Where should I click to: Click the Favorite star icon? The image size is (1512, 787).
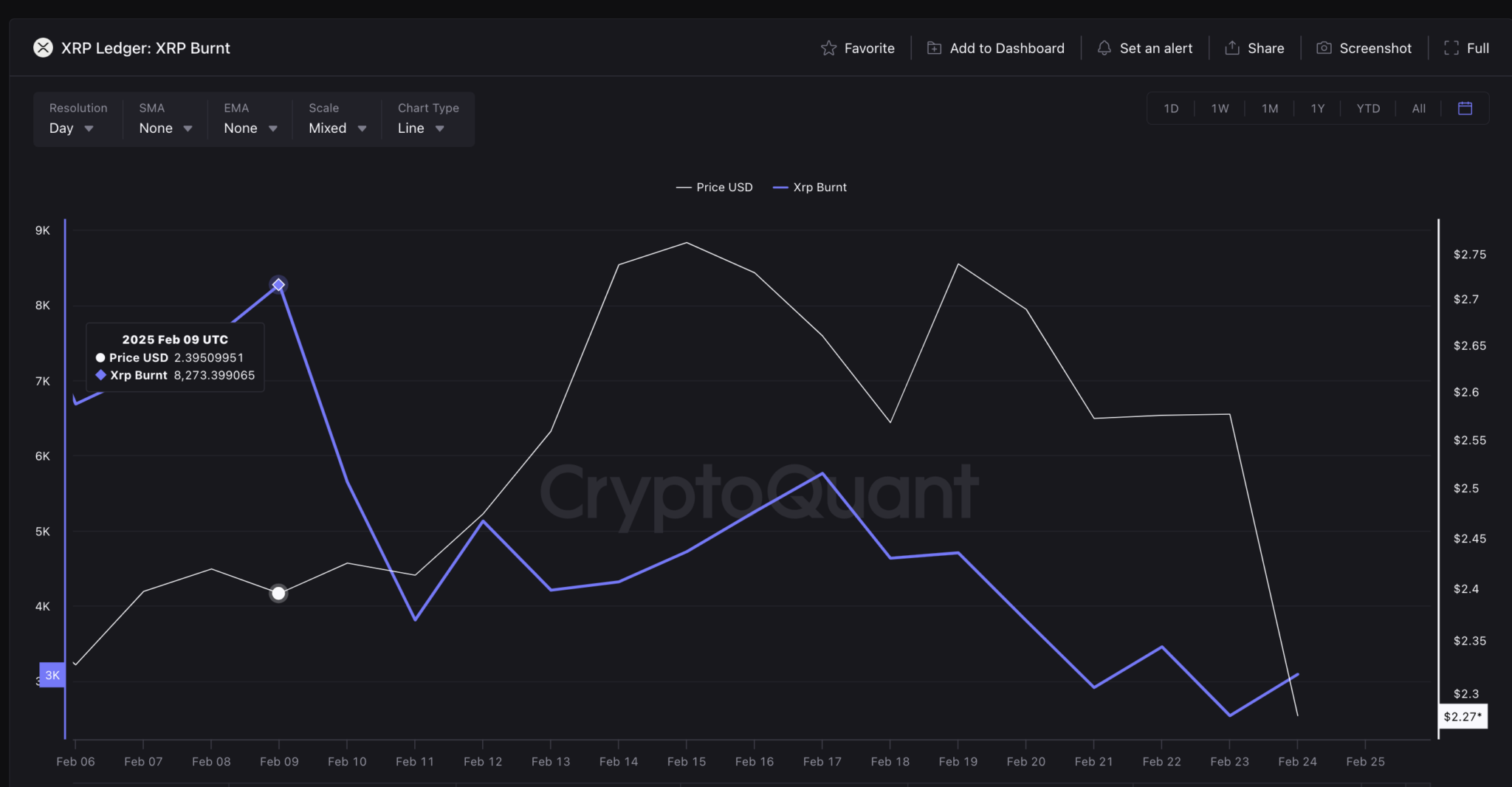coord(829,47)
